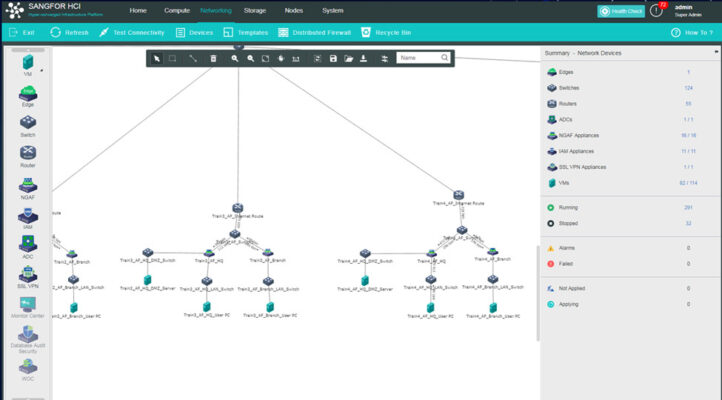Click the download export icon
Image resolution: width=722 pixels, height=400 pixels.
pos(363,58)
